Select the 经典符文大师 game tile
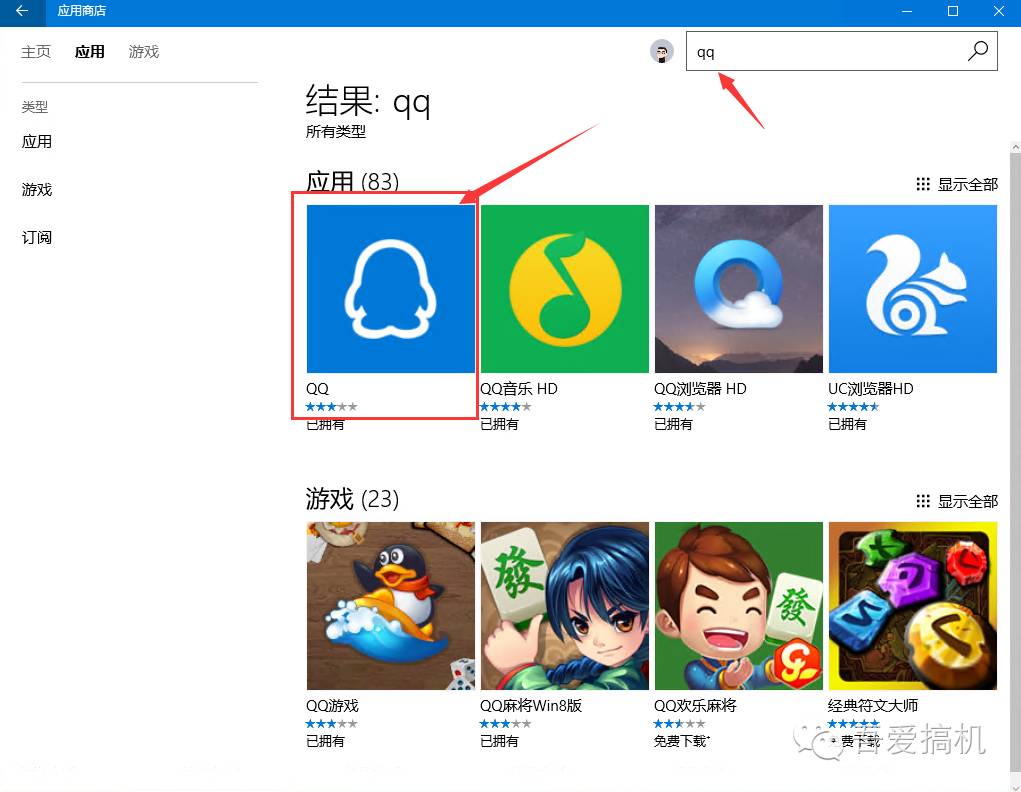The width and height of the screenshot is (1021, 792). click(912, 605)
